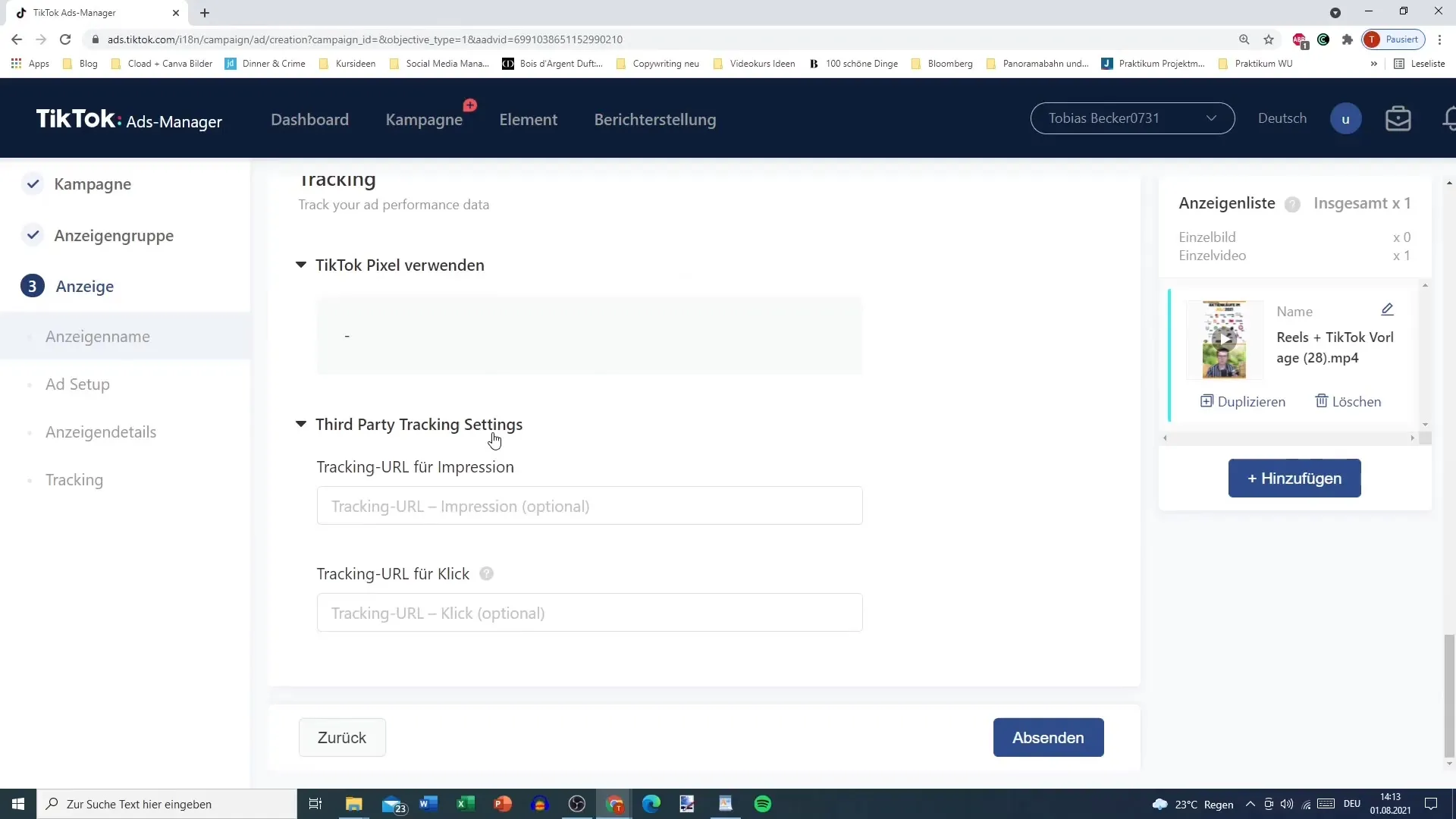Open the Element menu

pos(528,120)
